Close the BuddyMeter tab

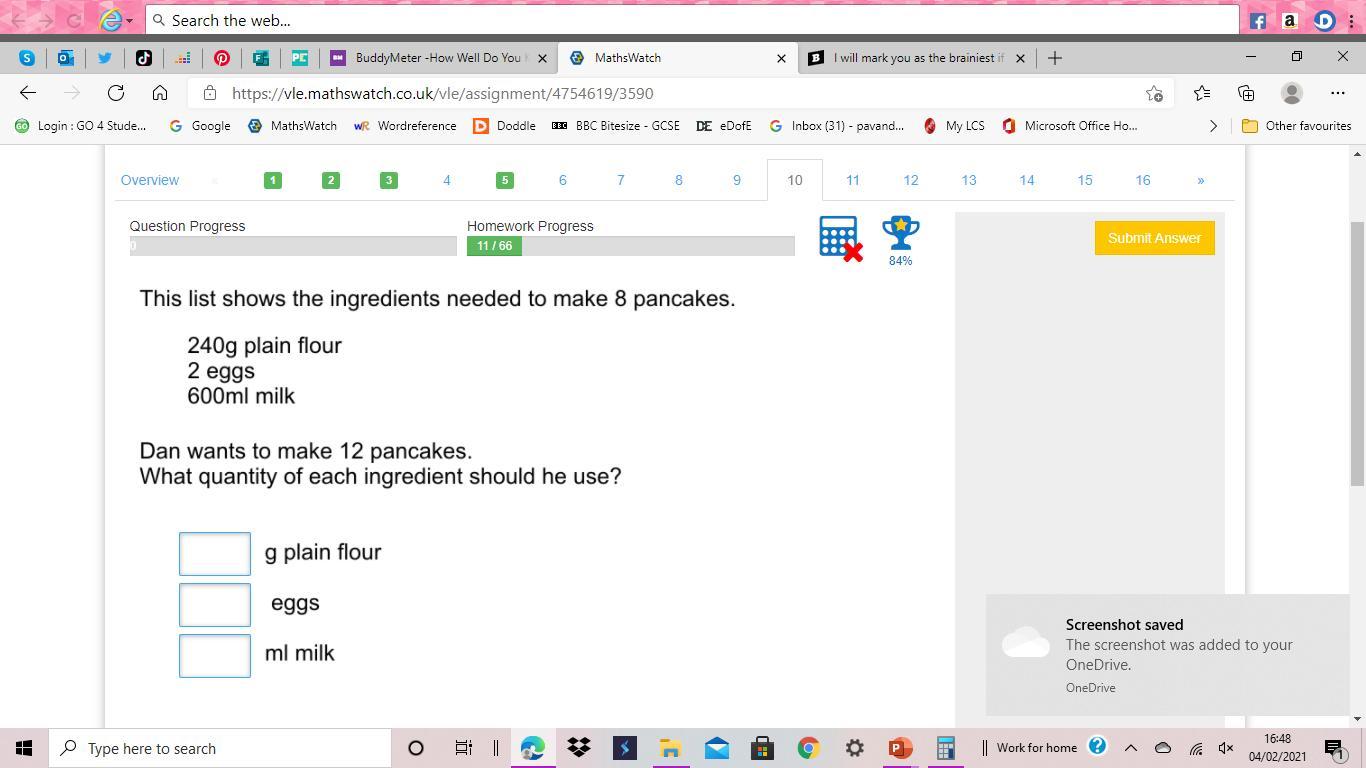tap(543, 58)
